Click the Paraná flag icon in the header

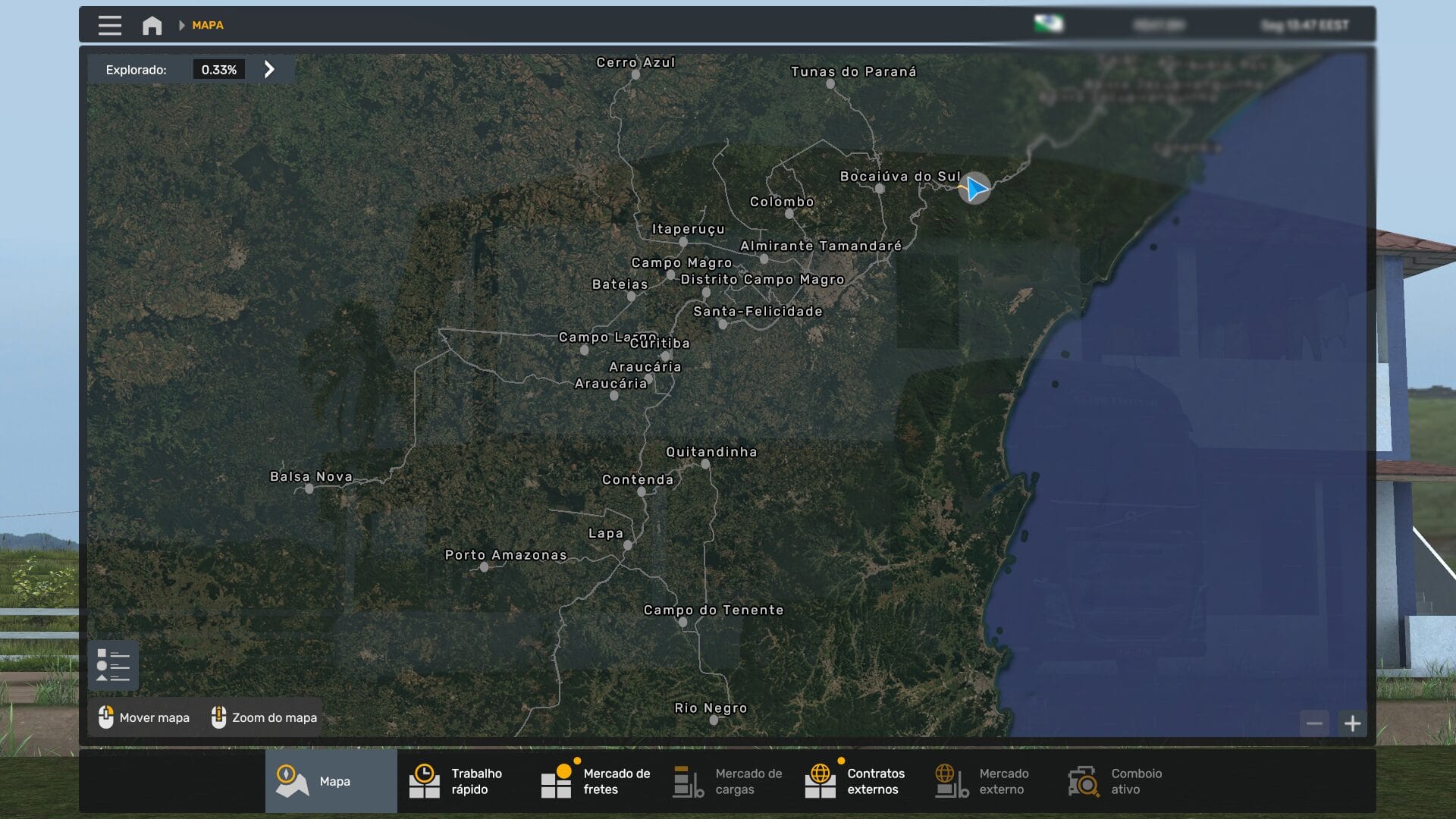pyautogui.click(x=1049, y=24)
